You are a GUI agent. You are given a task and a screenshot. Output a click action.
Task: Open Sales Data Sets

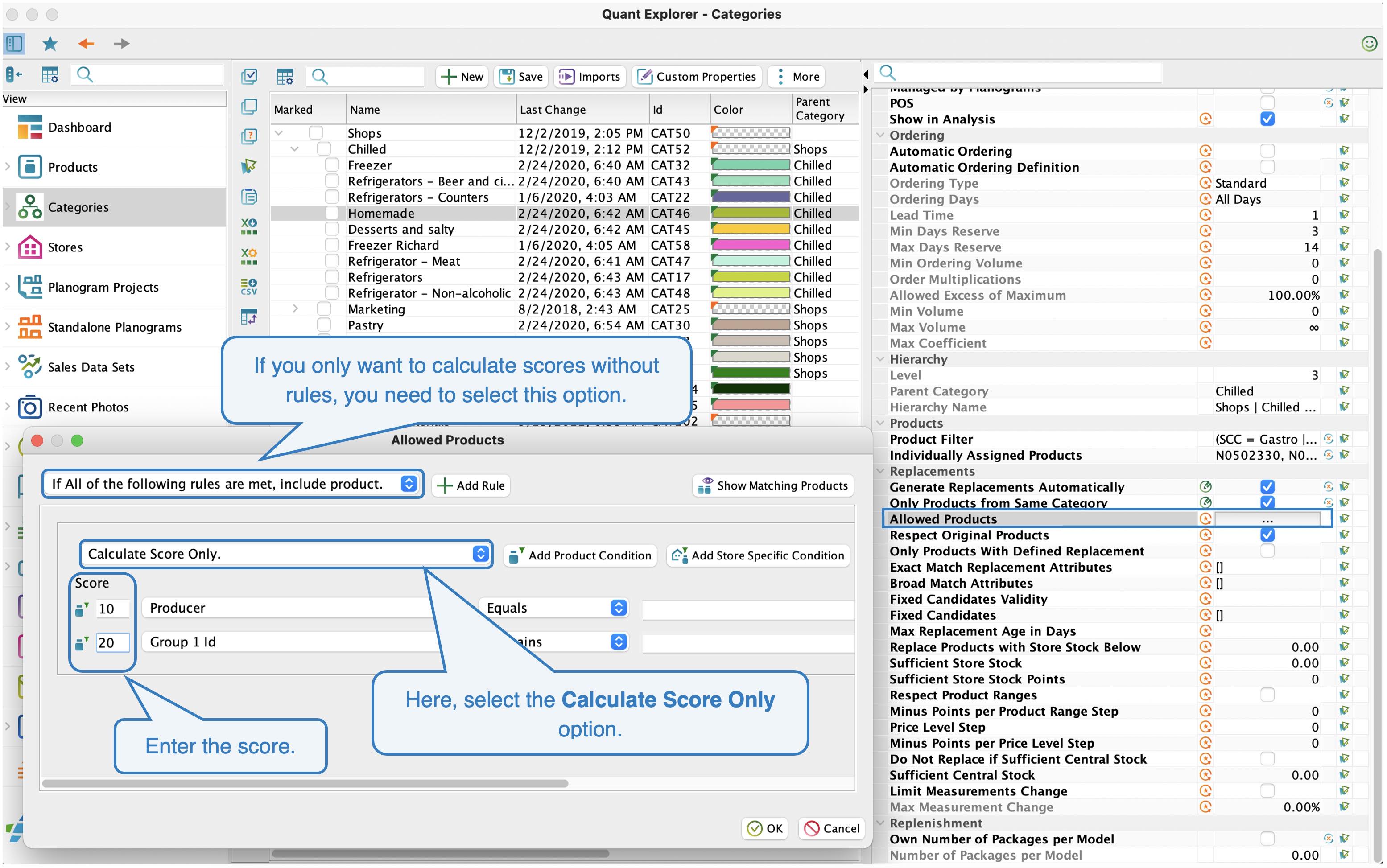click(x=114, y=367)
